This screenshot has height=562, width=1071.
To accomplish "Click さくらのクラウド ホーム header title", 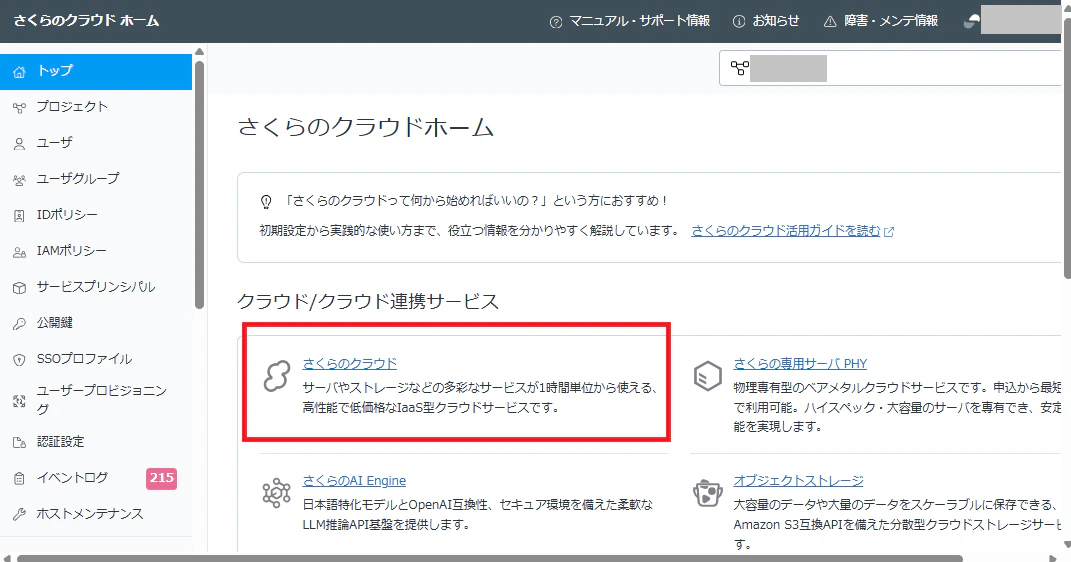I will [87, 21].
